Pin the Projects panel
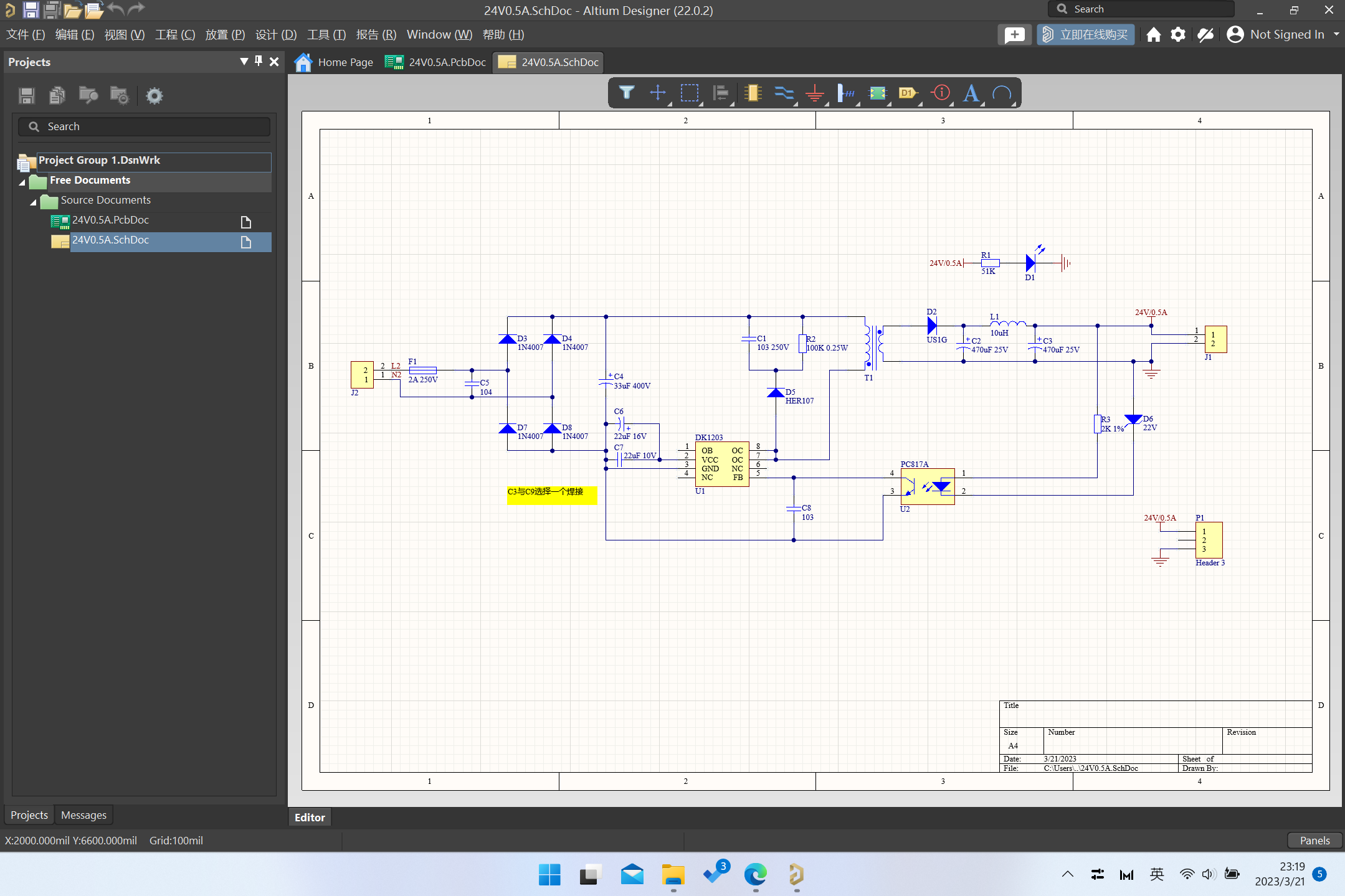The image size is (1345, 896). [x=259, y=61]
